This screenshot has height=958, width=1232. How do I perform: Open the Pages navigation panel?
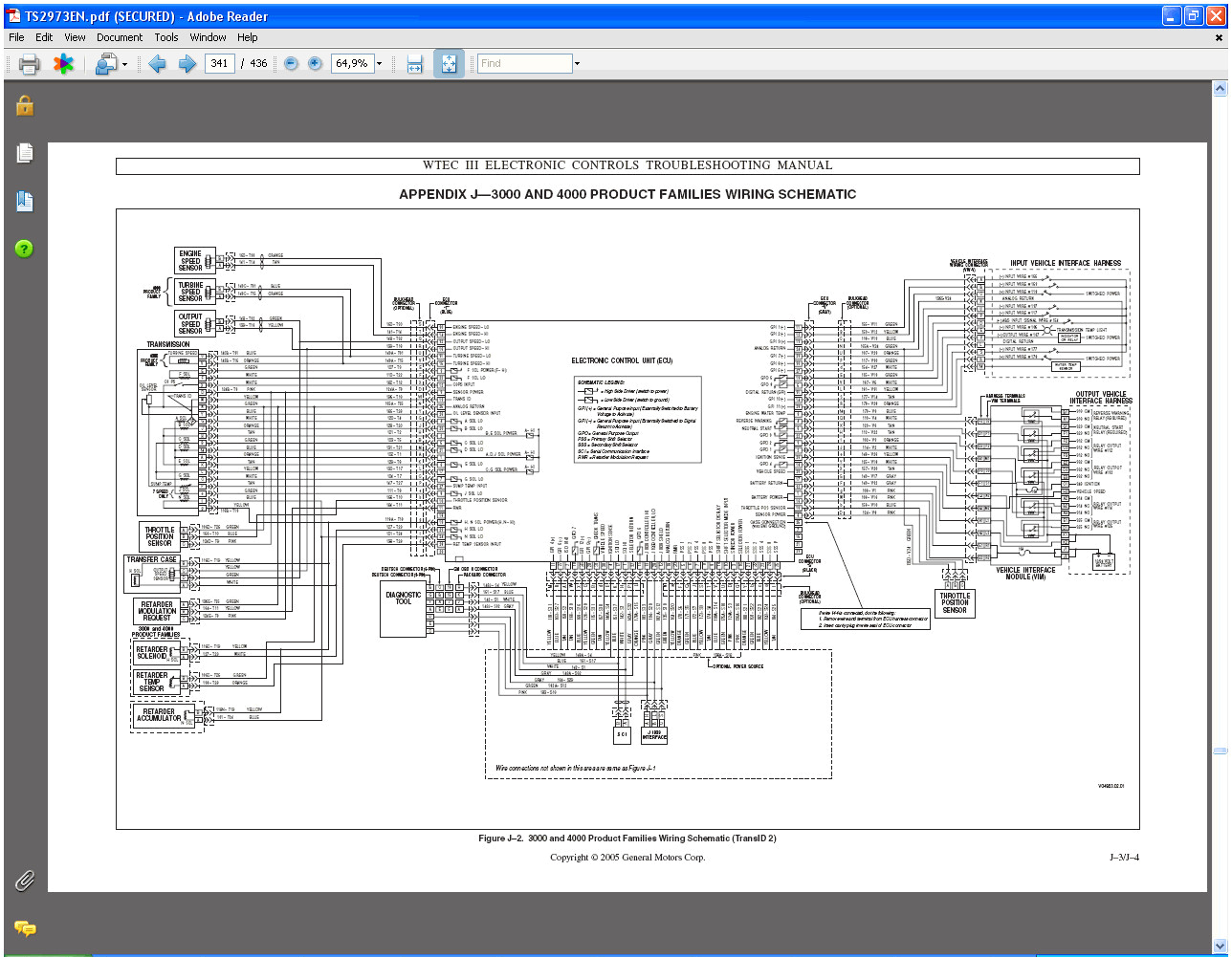(24, 153)
